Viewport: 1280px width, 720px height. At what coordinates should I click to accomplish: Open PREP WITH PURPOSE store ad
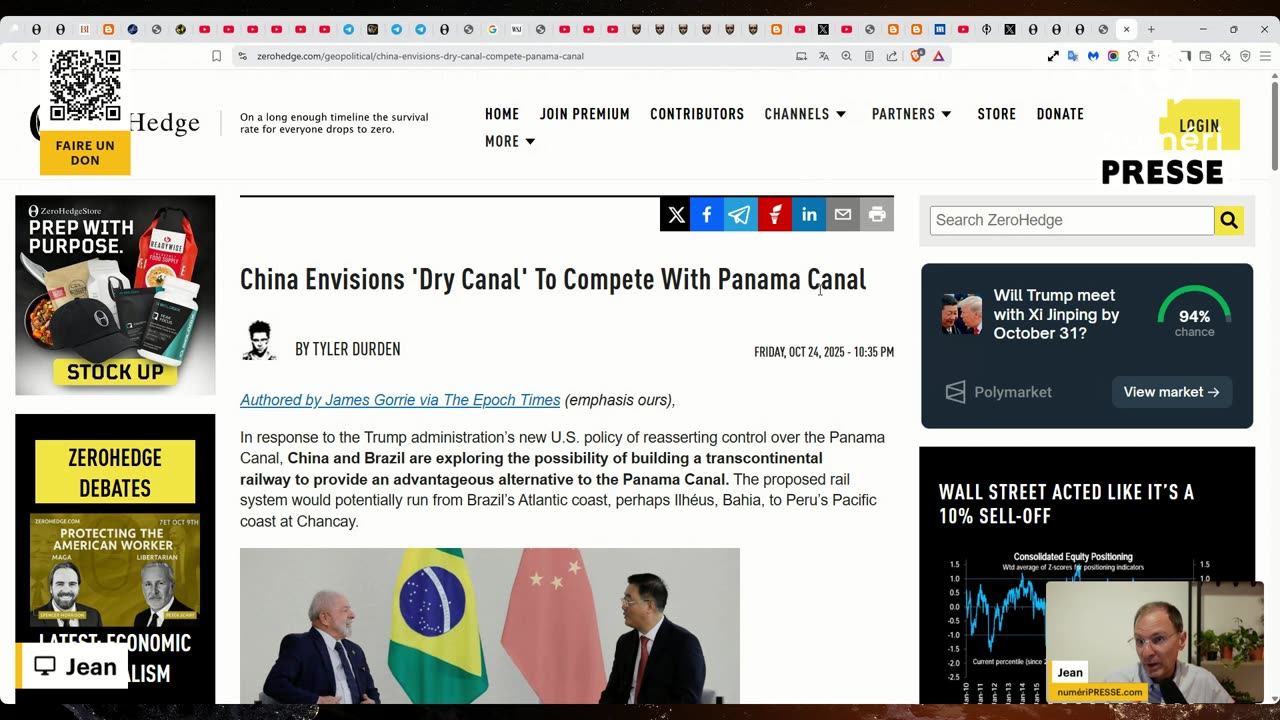(x=115, y=295)
